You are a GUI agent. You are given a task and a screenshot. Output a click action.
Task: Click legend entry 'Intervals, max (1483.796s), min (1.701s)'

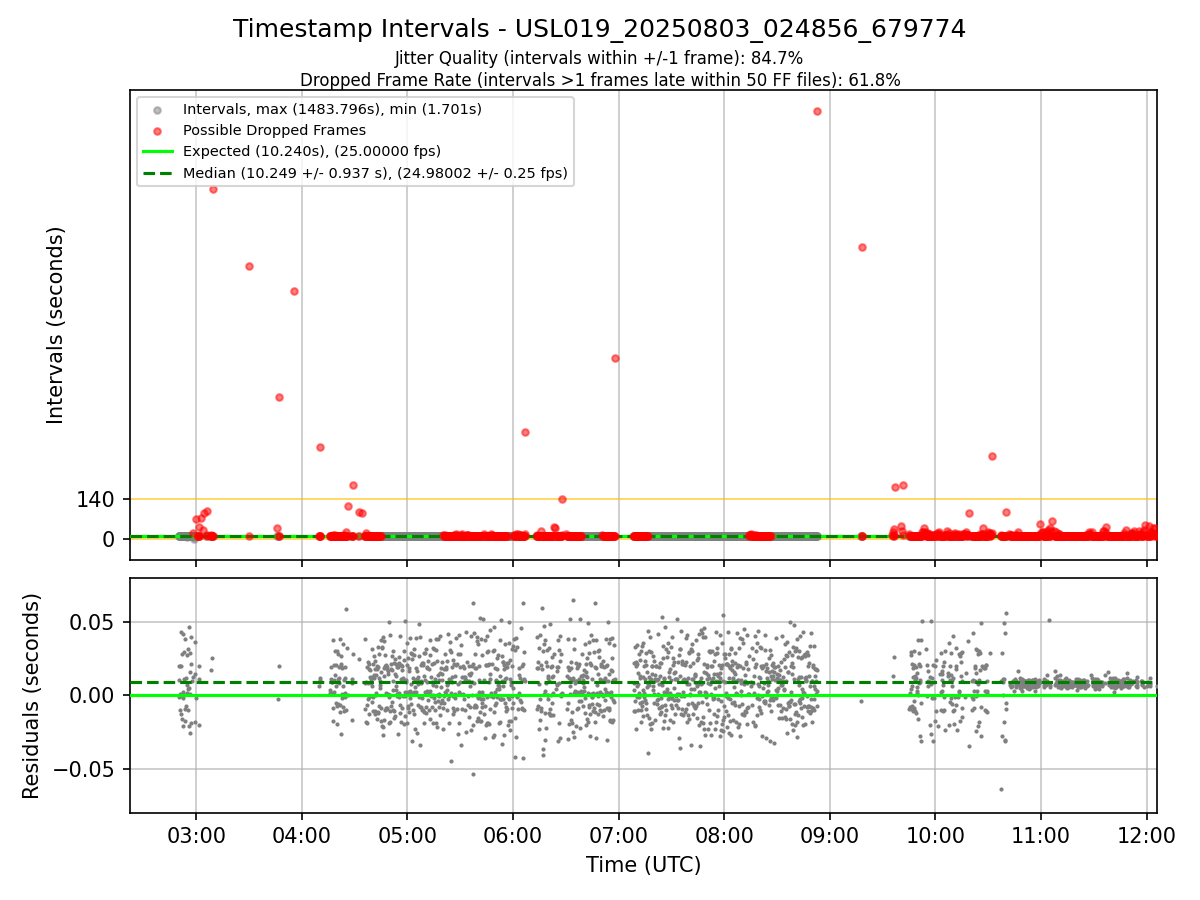(332, 108)
